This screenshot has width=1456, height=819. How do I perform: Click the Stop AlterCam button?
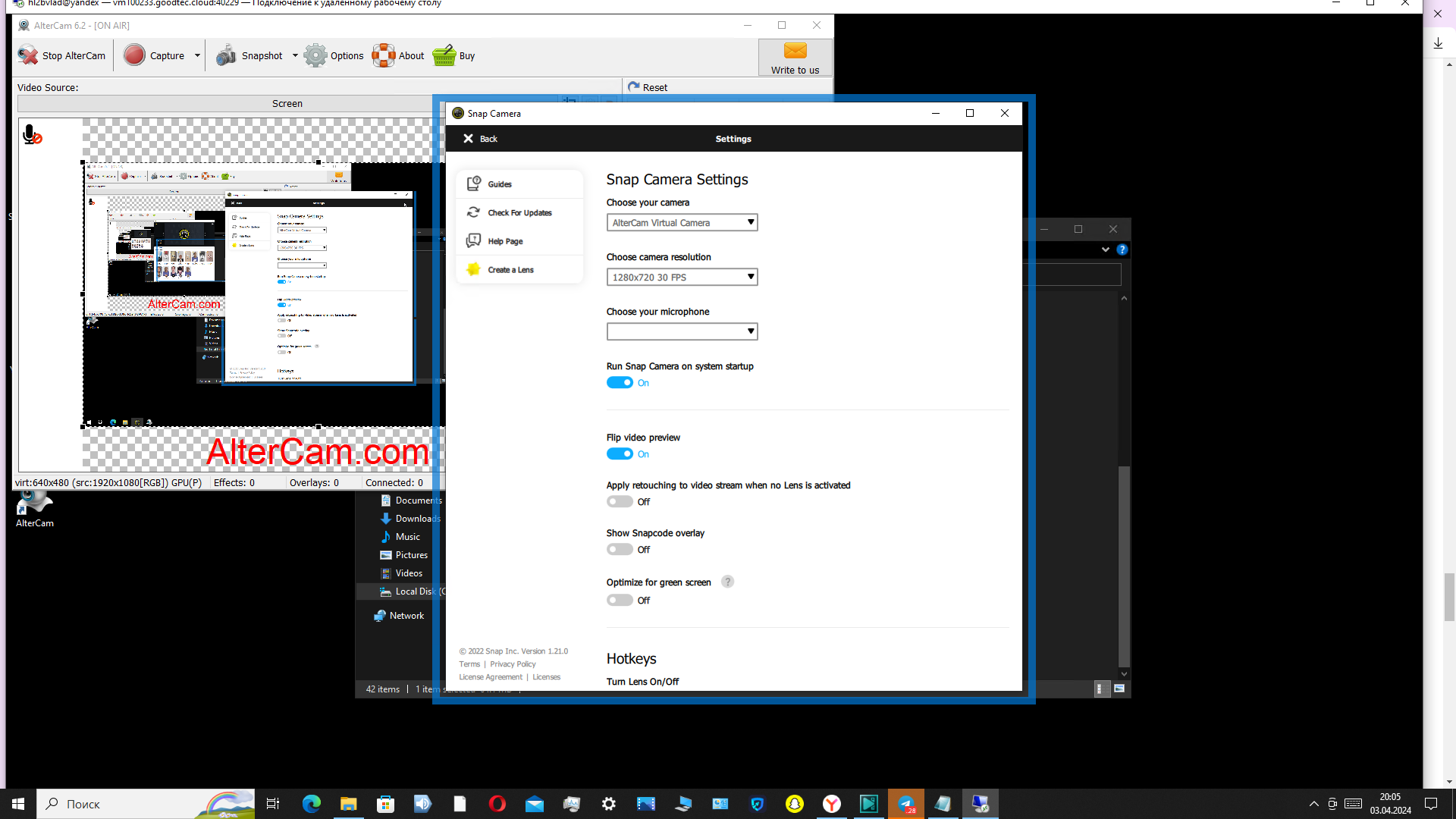coord(62,55)
